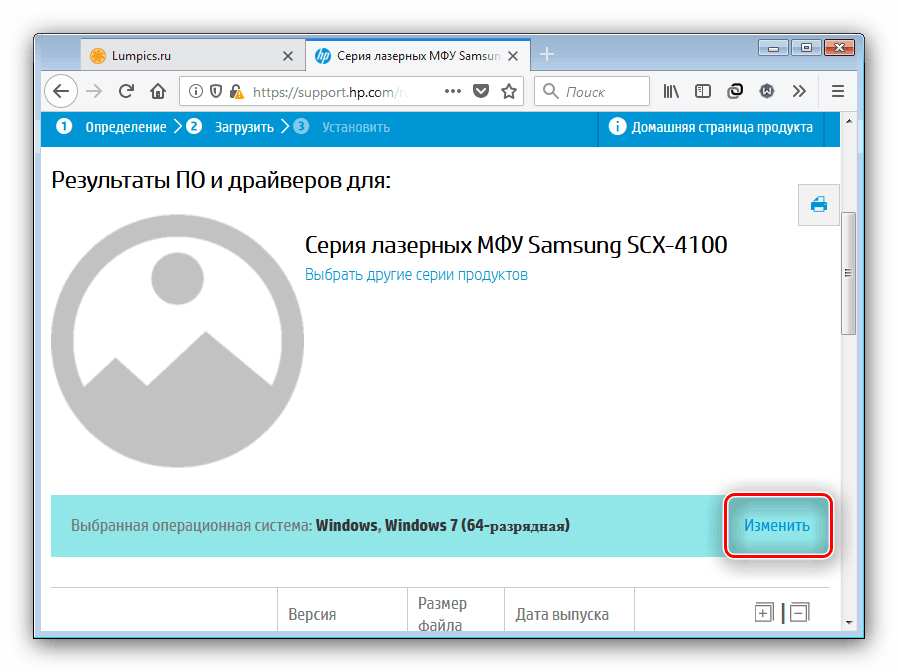898x672 pixels.
Task: Save the page to Pocket
Action: [481, 92]
